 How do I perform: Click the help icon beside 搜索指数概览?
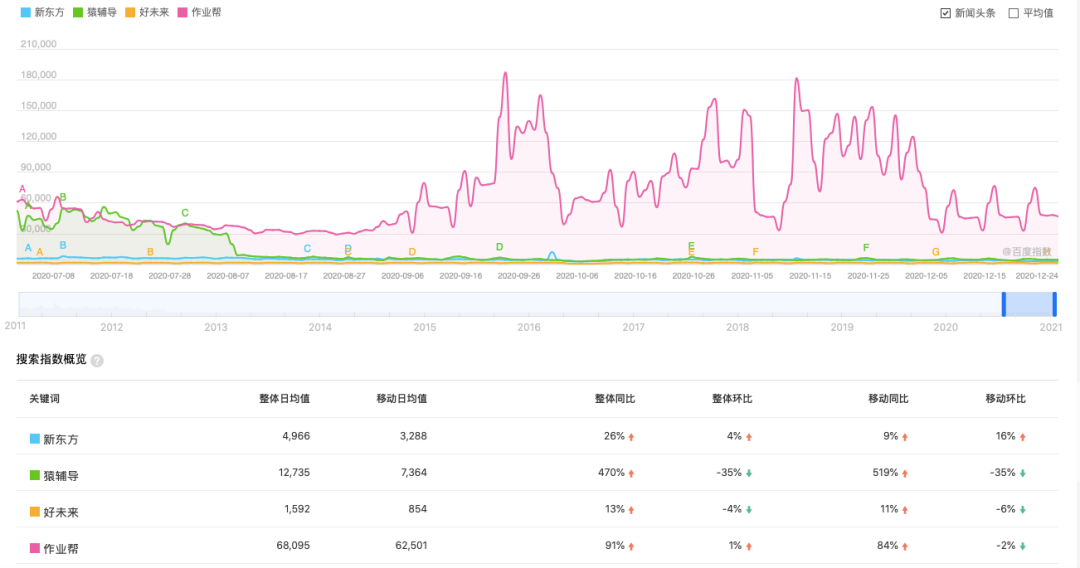97,360
